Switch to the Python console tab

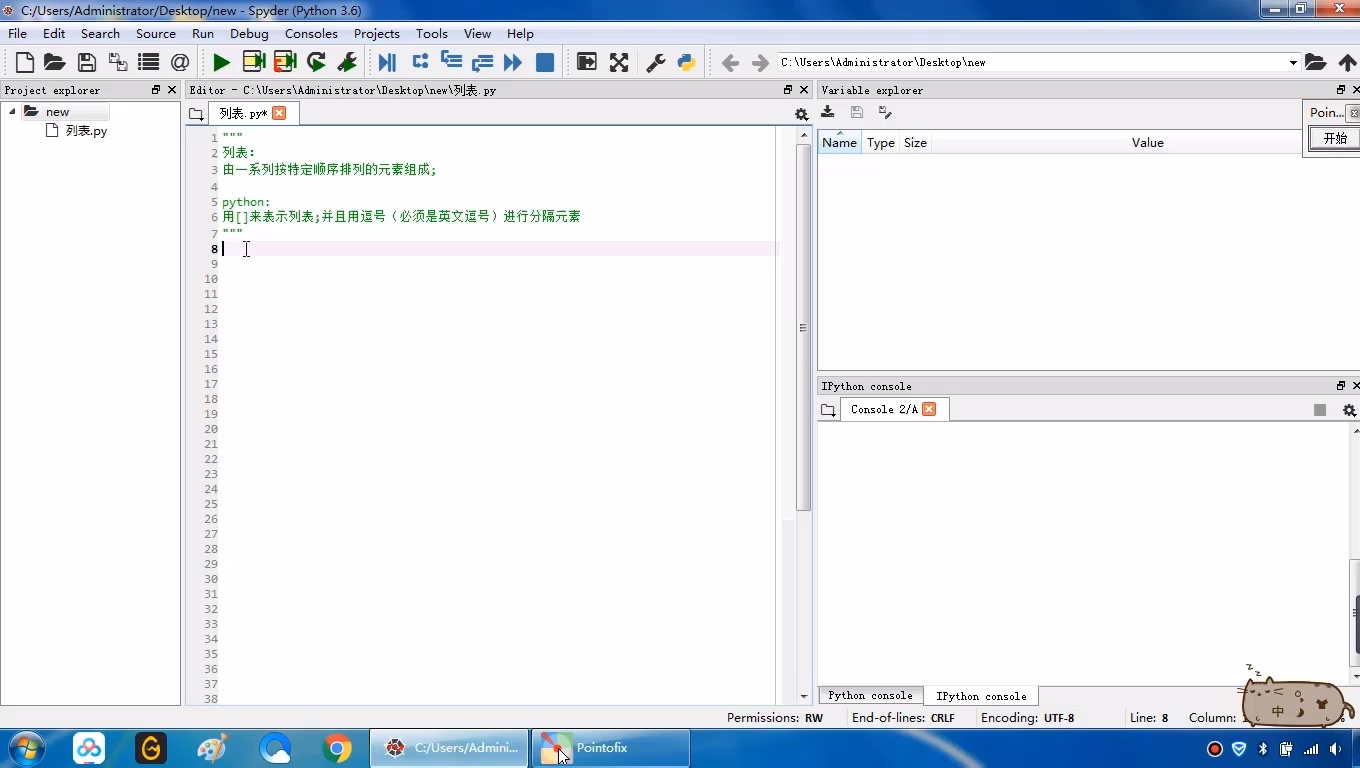(870, 696)
